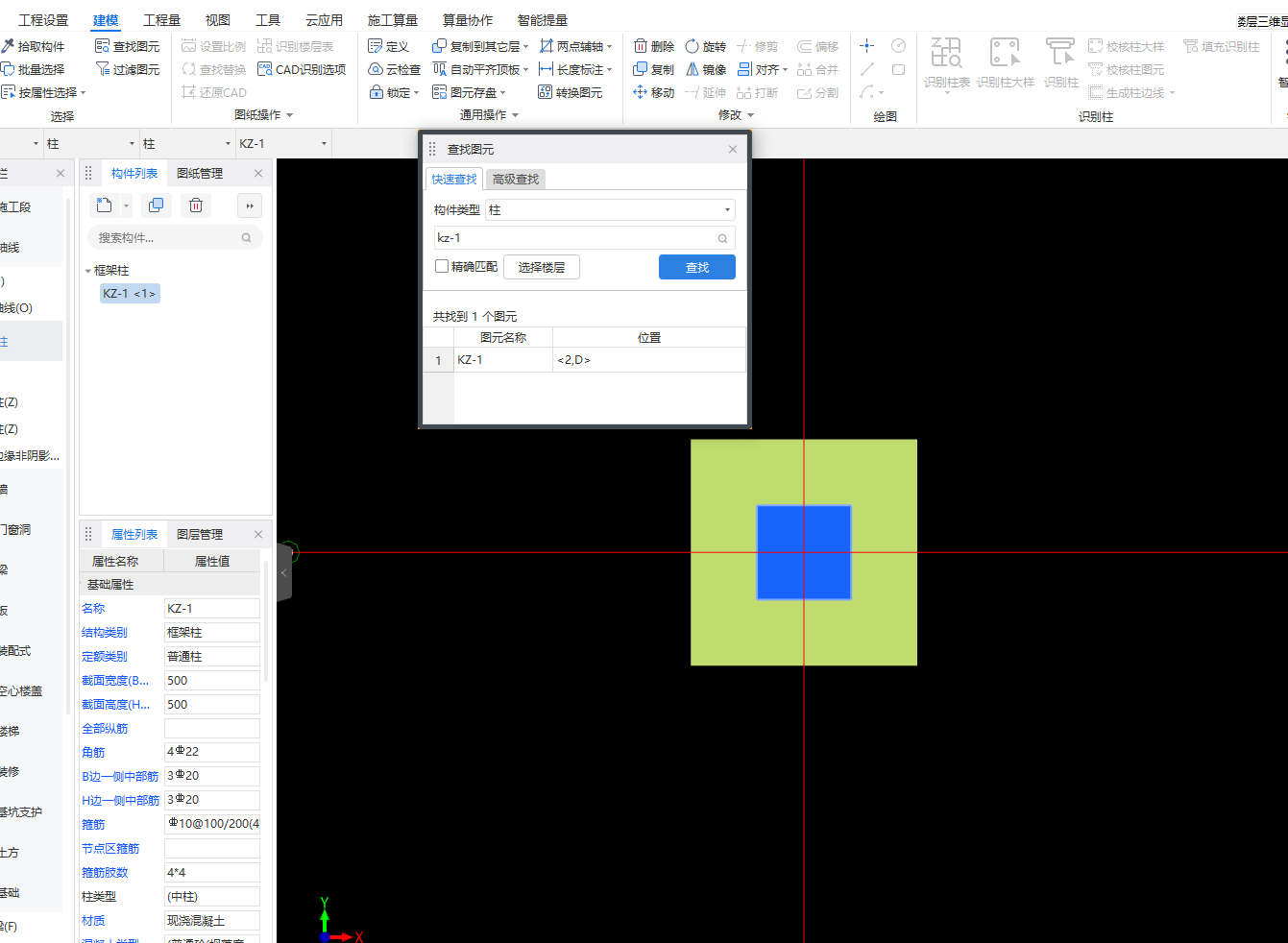Edit the 角筋 corner rebar value field
This screenshot has height=943, width=1288.
211,751
